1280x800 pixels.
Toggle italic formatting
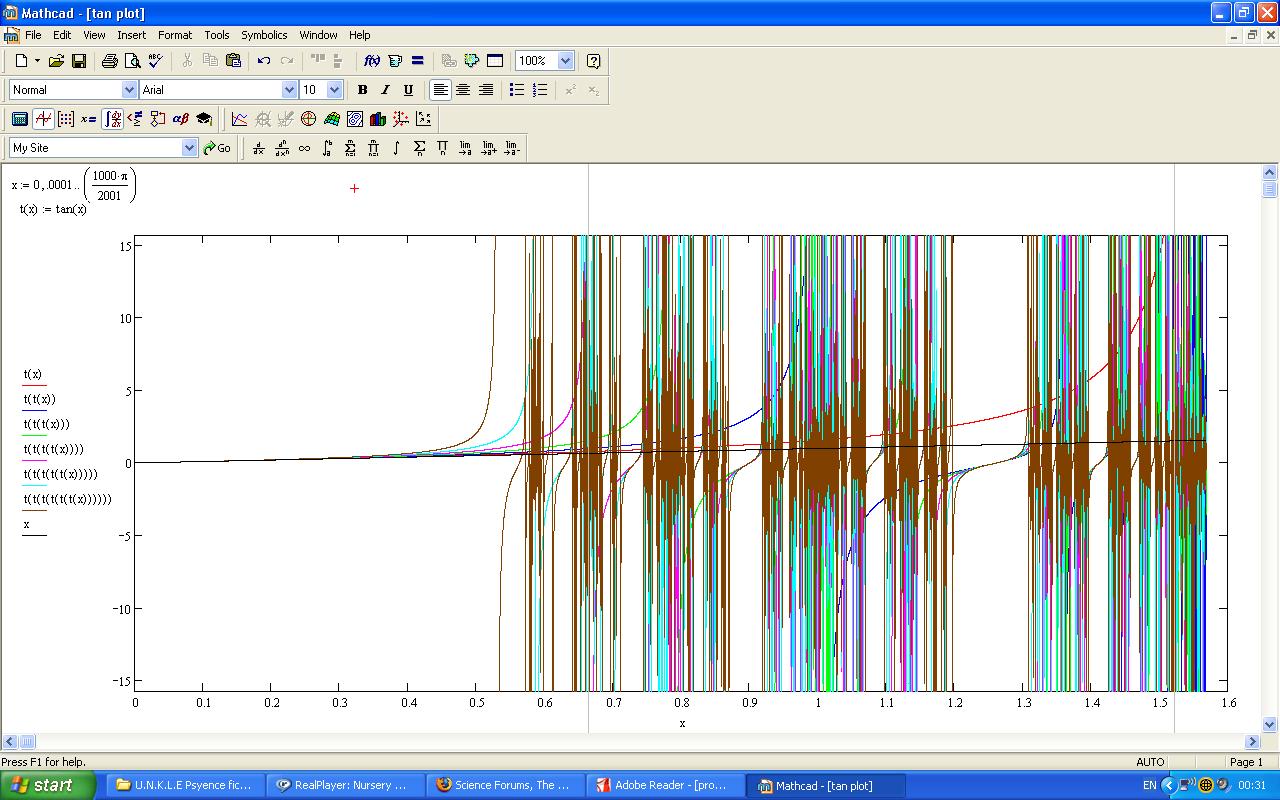point(385,90)
